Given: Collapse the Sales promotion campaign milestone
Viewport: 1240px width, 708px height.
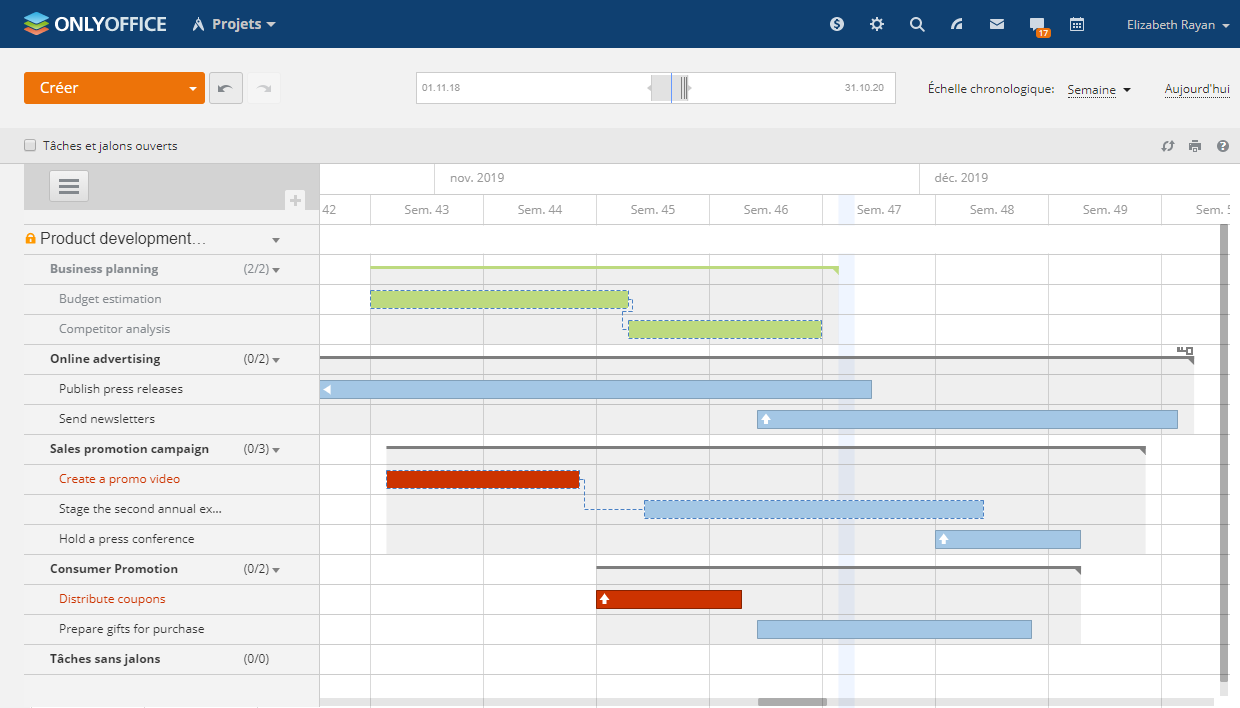Looking at the screenshot, I should 276,450.
